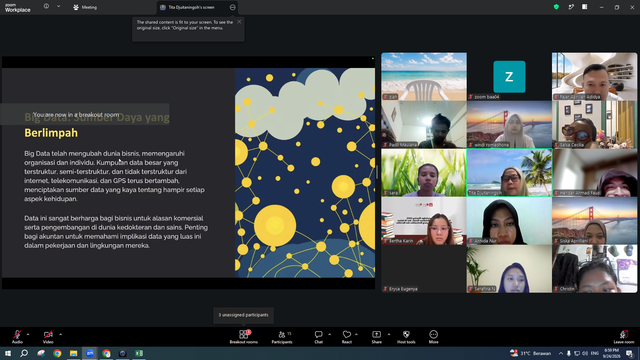This screenshot has height=360, width=640.
Task: Open the Breakout rooms panel
Action: (x=244, y=337)
